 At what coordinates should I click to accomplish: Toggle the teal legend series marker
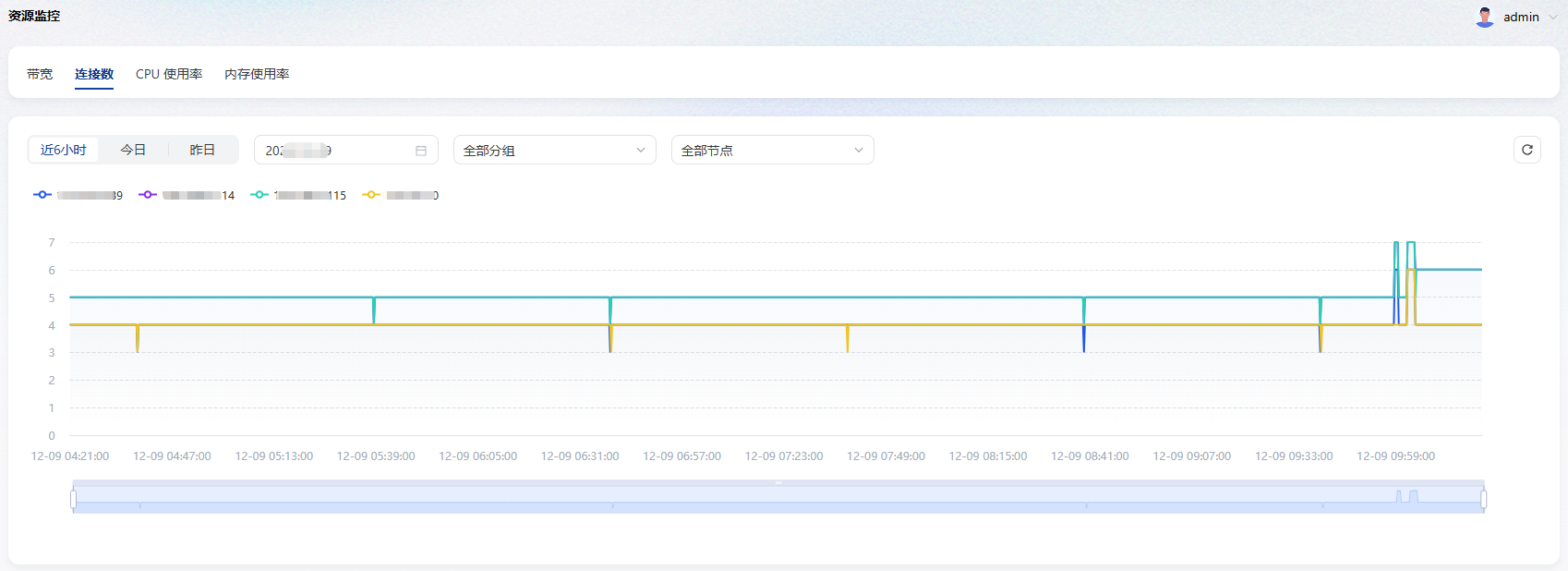[x=259, y=195]
